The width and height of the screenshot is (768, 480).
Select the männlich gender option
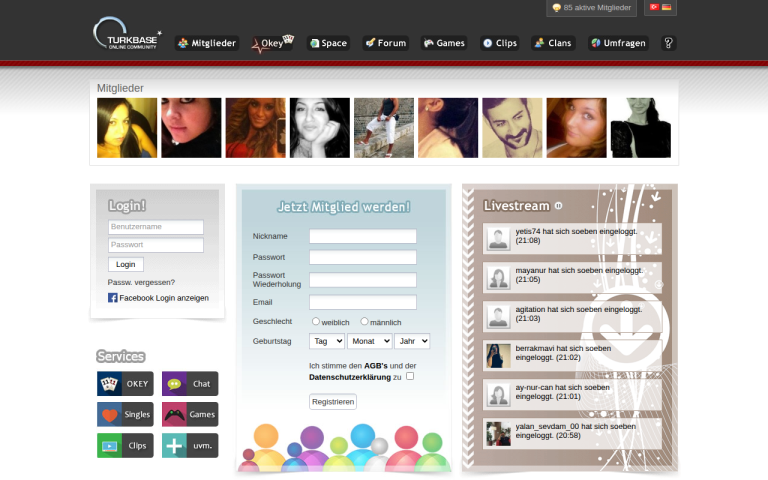coord(364,322)
